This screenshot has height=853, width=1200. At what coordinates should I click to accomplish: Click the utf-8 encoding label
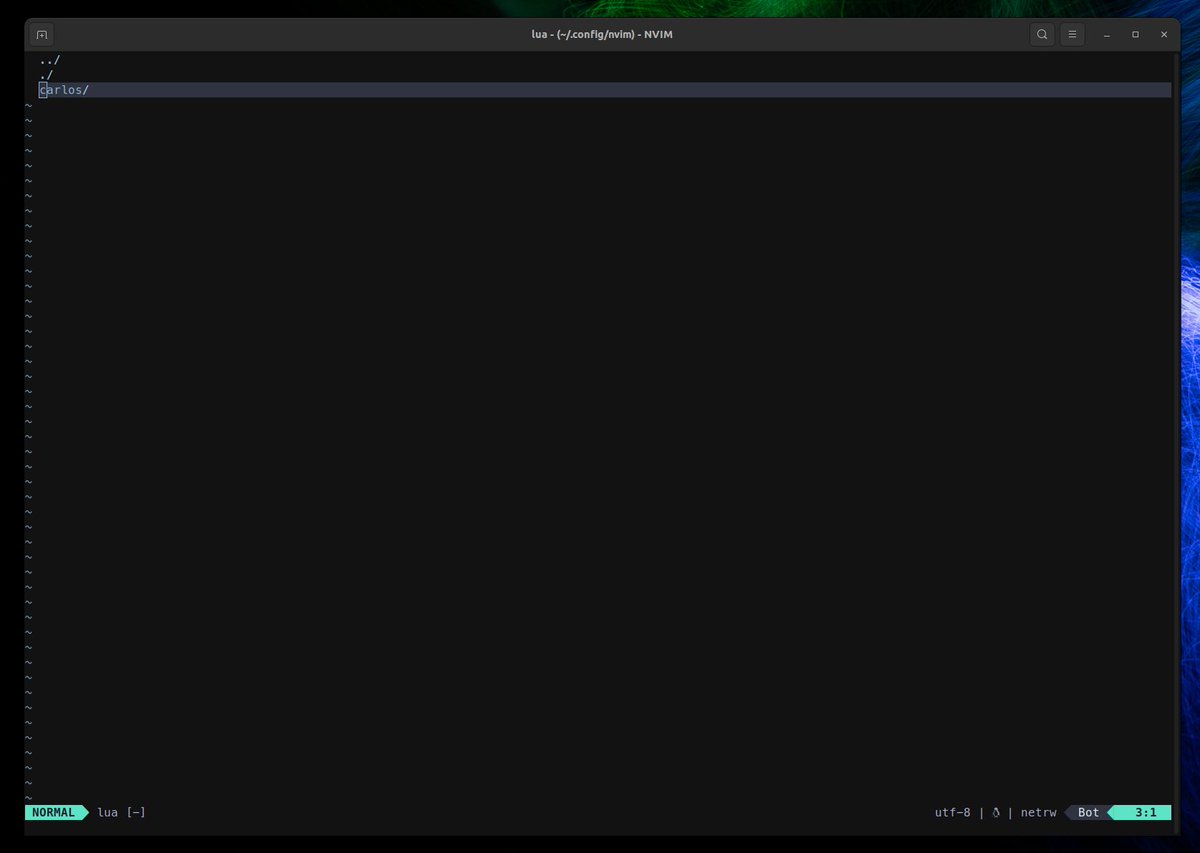(x=952, y=812)
